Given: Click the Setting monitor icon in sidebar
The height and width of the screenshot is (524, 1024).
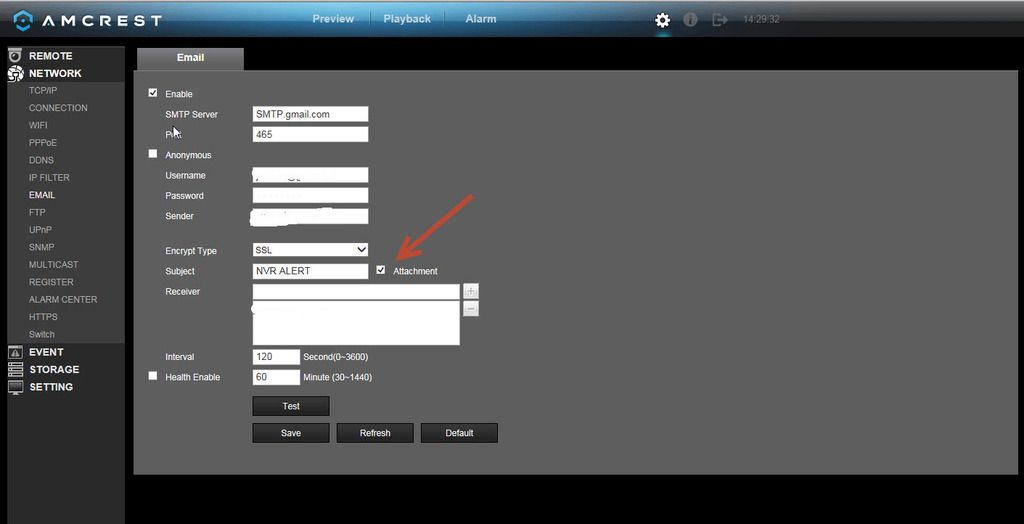Looking at the screenshot, I should click(15, 387).
